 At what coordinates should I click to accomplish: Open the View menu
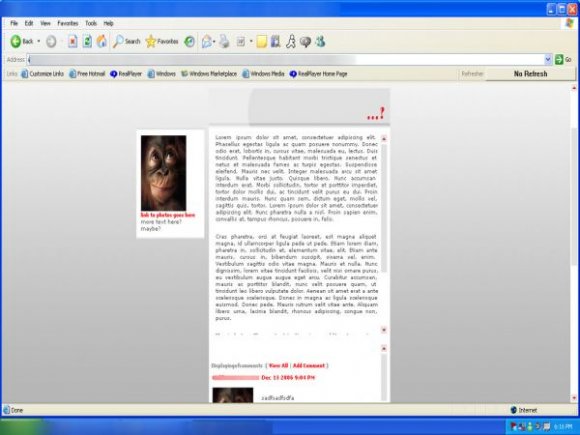tap(45, 23)
